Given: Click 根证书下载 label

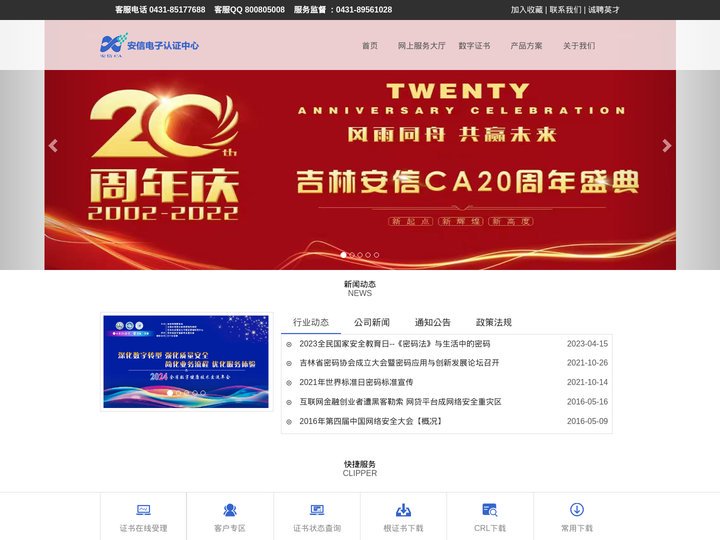Looking at the screenshot, I should [403, 528].
